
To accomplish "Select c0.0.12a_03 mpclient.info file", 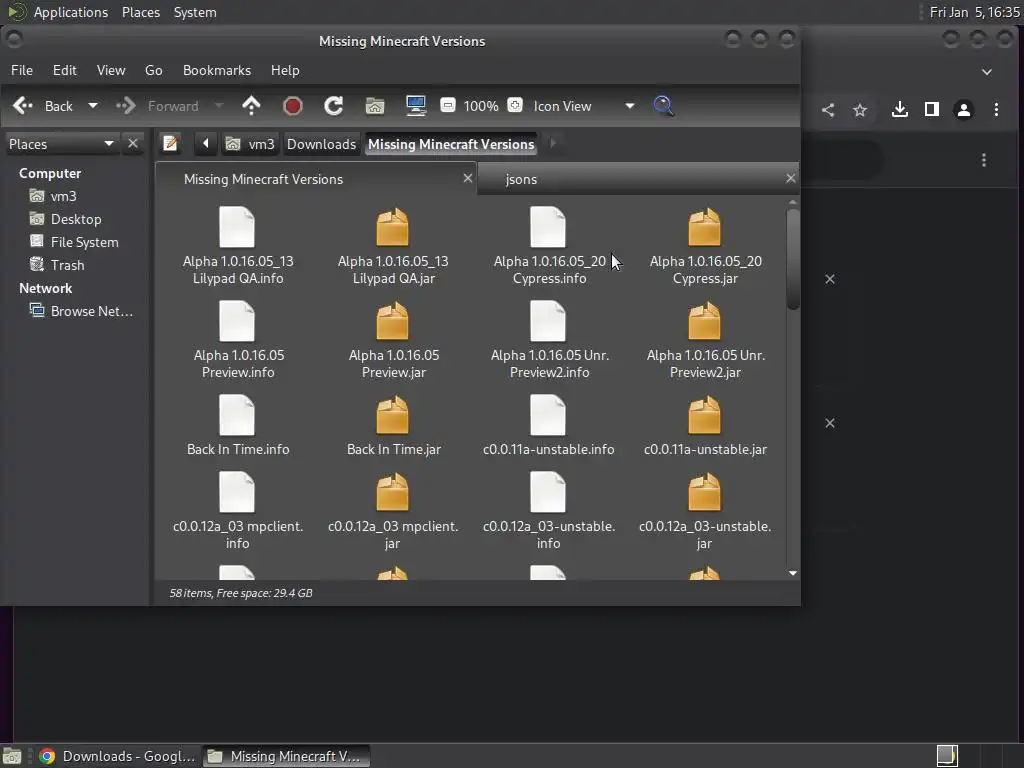I will coord(238,511).
